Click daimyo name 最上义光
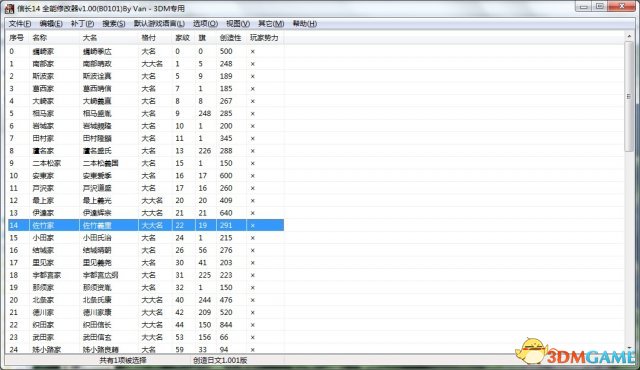This screenshot has height=370, width=640. (97, 201)
